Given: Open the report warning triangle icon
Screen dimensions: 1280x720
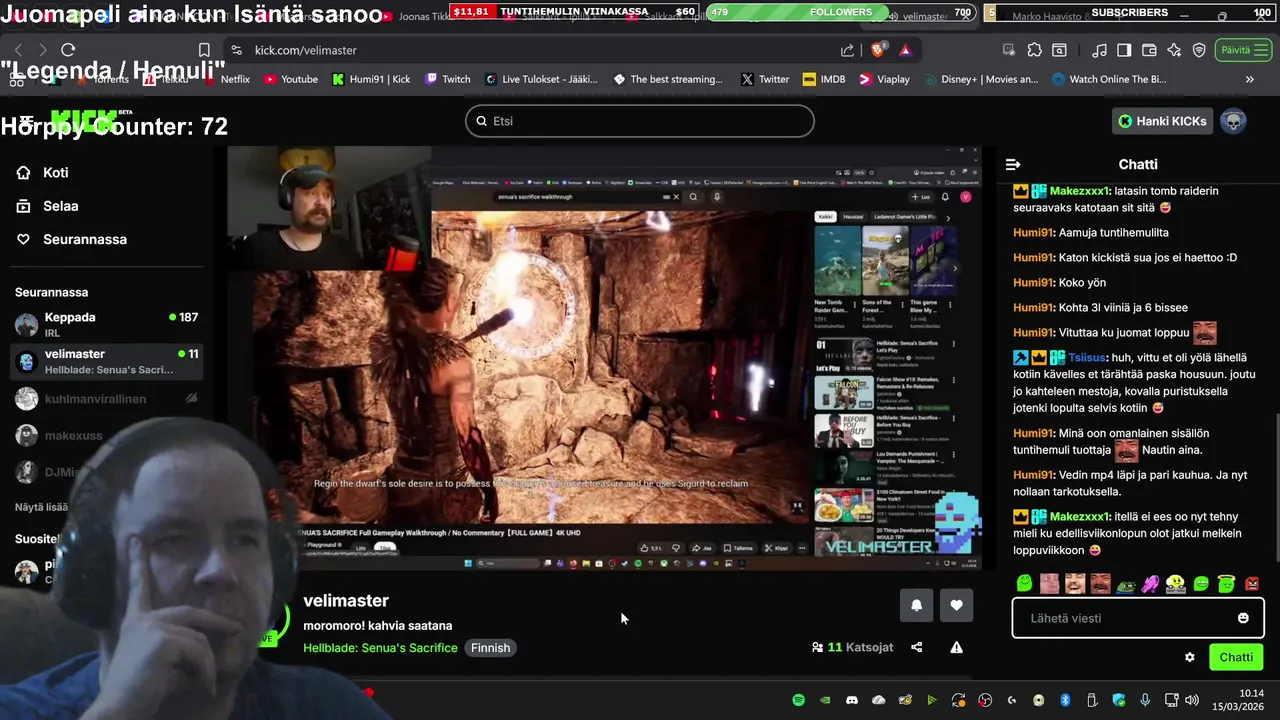Looking at the screenshot, I should click(x=957, y=647).
